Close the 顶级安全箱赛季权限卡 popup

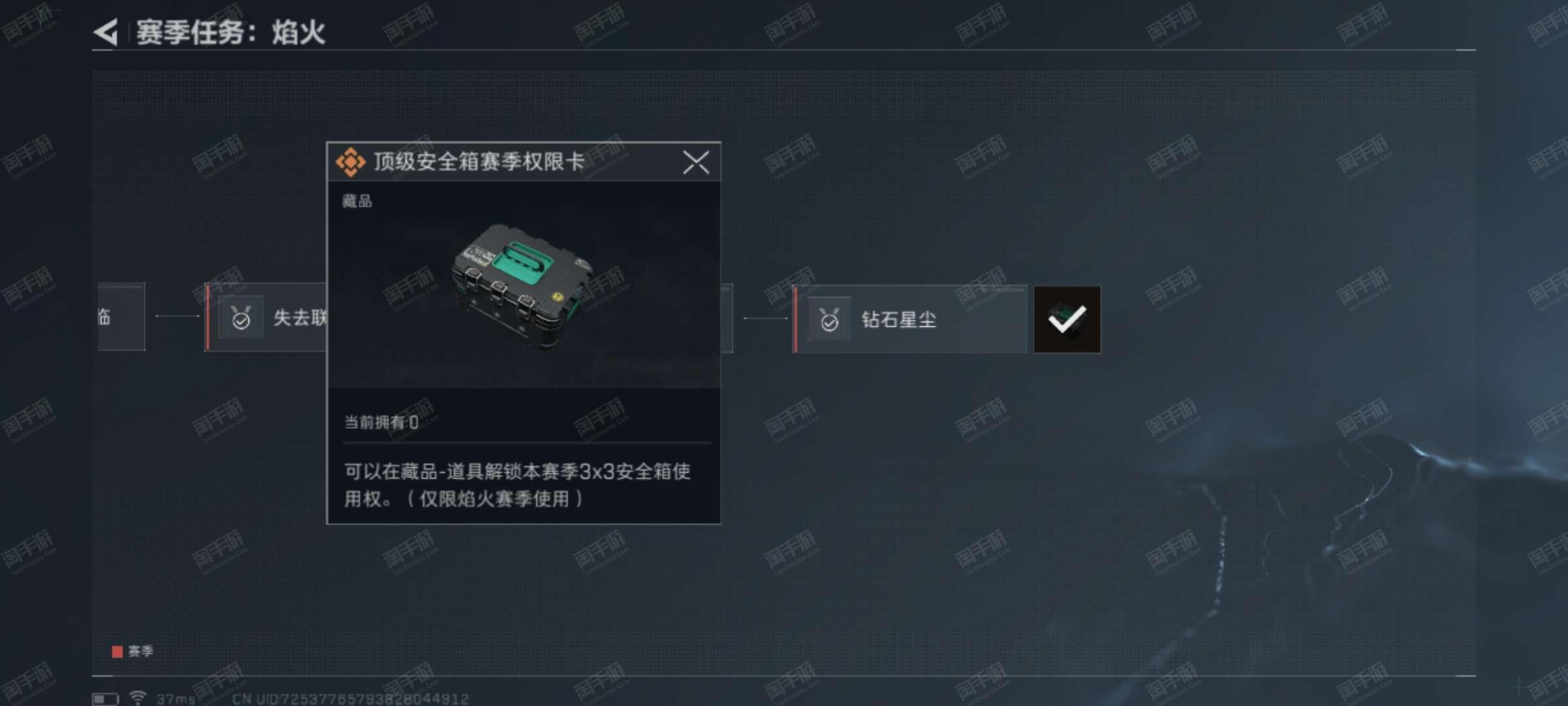(696, 162)
